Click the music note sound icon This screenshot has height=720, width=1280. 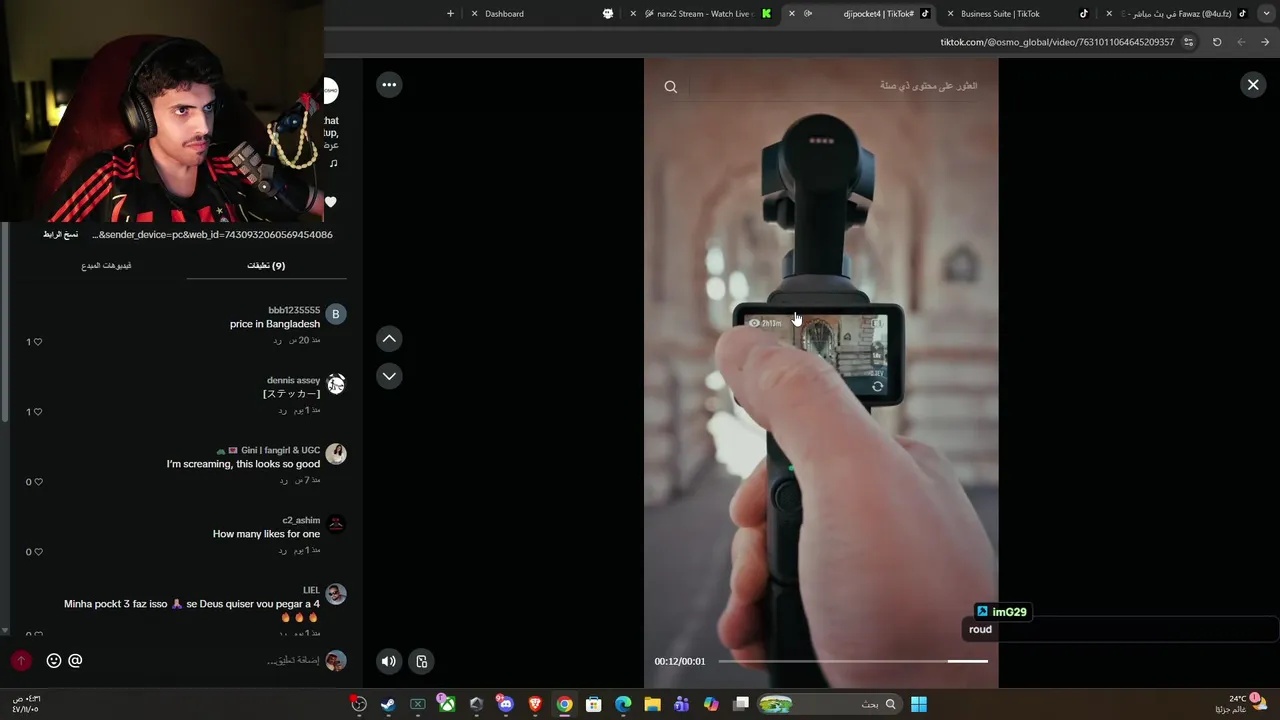coord(333,163)
